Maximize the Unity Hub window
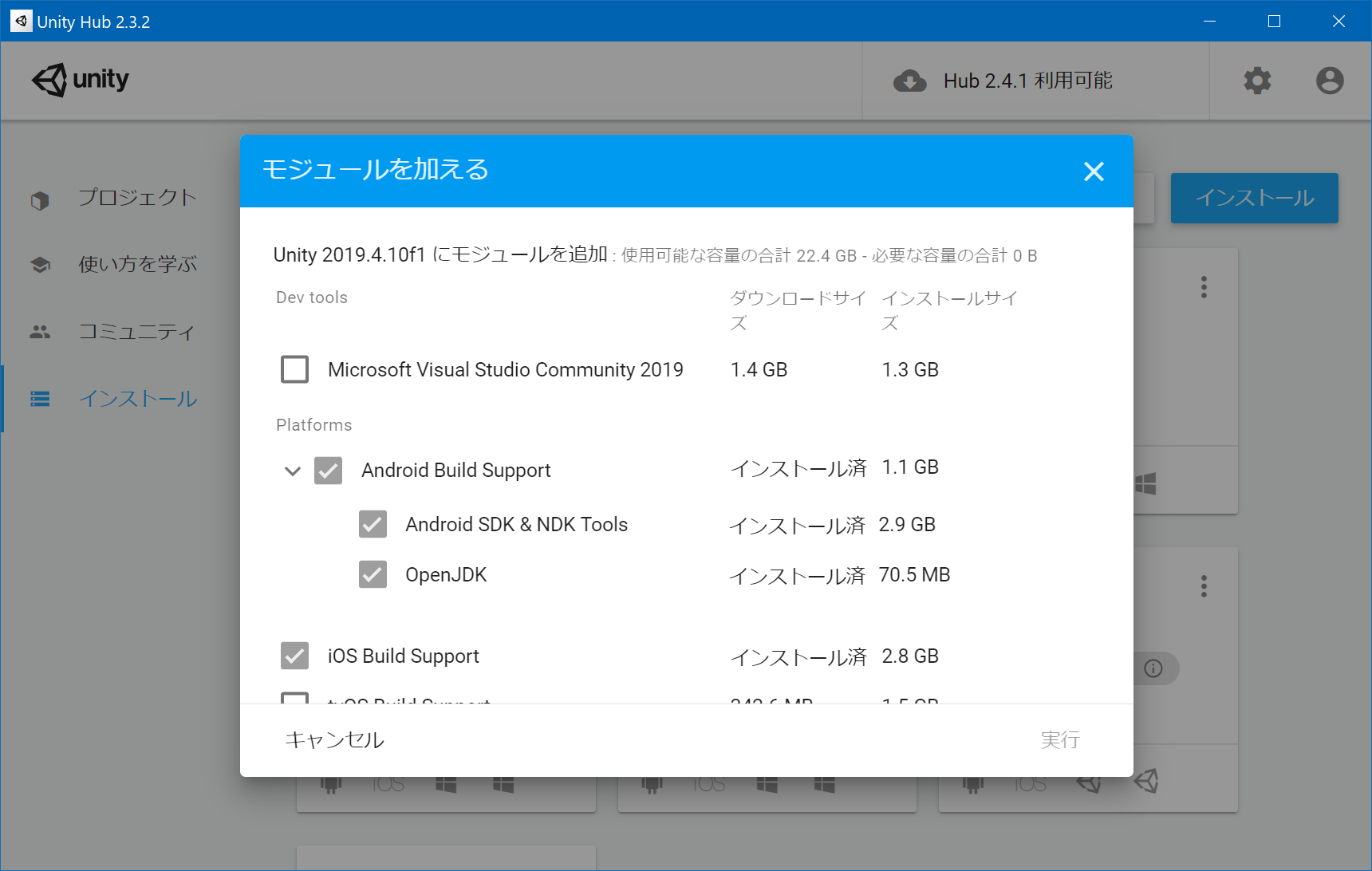 (x=1274, y=21)
